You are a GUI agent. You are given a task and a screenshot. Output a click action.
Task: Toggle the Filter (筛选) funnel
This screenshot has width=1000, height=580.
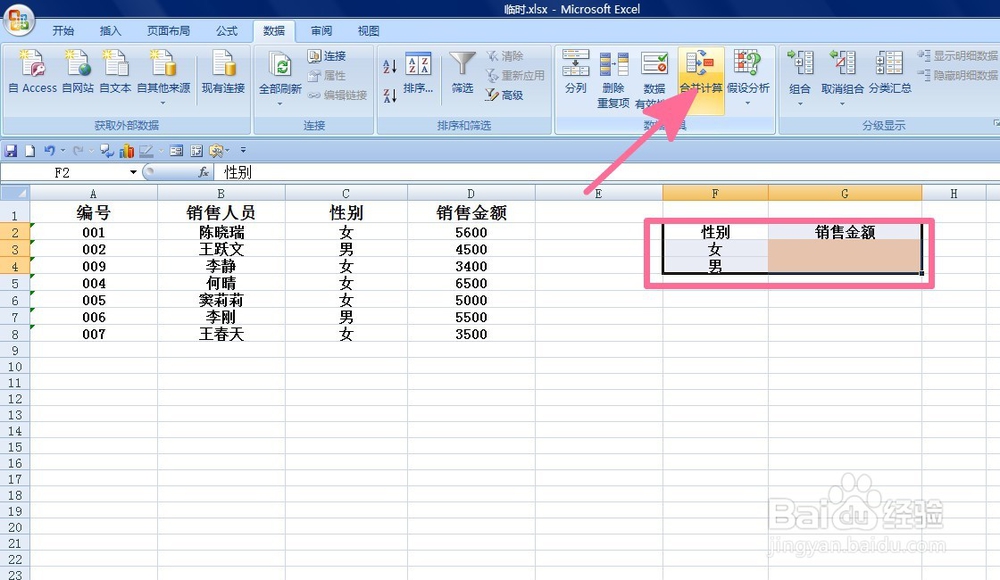point(462,72)
